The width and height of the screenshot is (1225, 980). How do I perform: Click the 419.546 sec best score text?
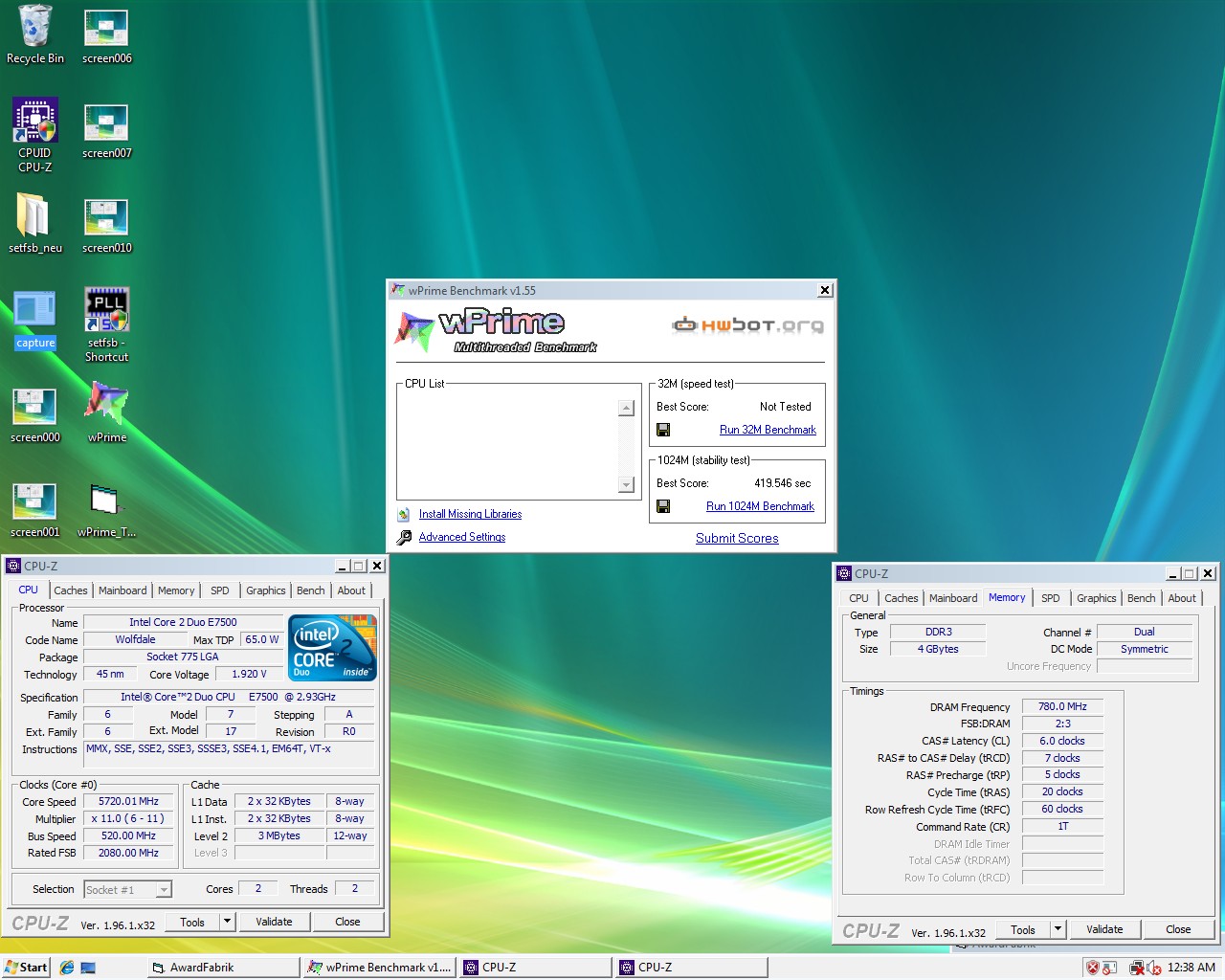782,483
